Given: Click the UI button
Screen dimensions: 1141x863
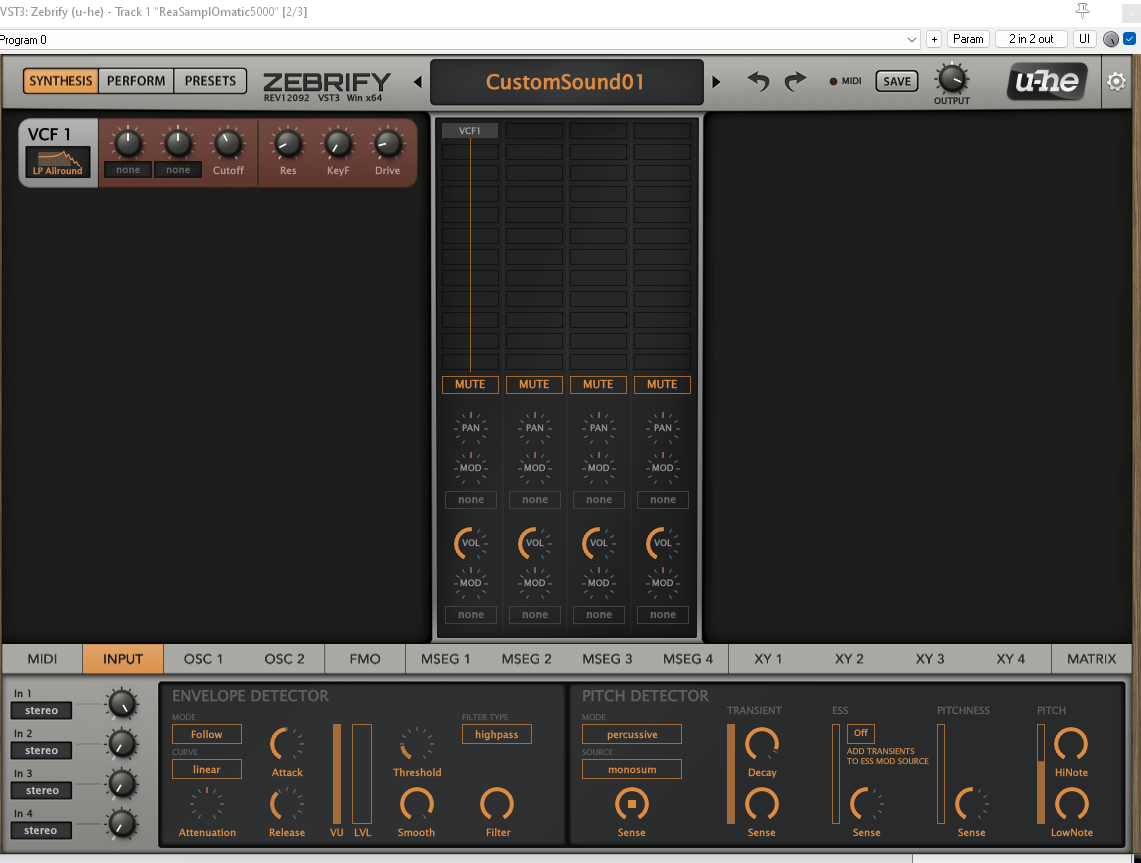Looking at the screenshot, I should pyautogui.click(x=1084, y=39).
